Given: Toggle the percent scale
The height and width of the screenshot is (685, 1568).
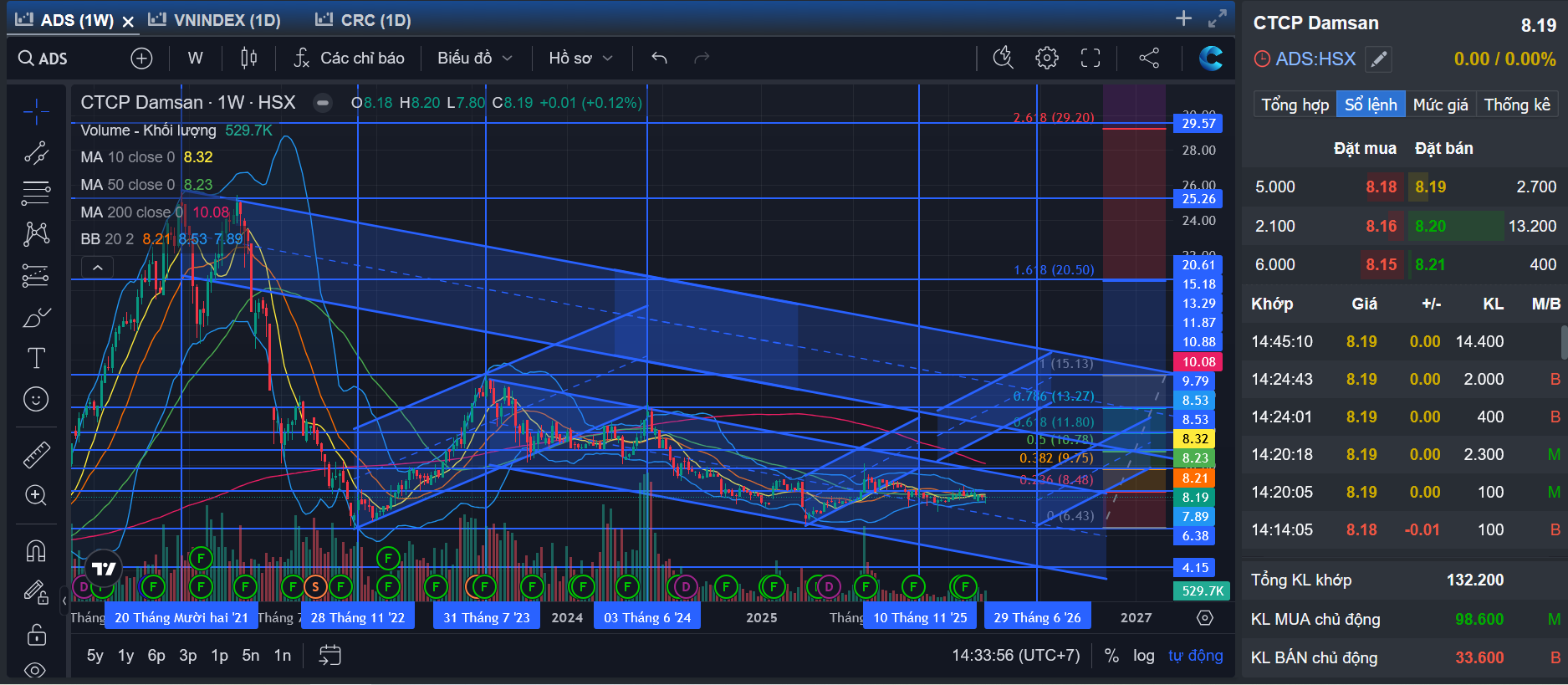Looking at the screenshot, I should coord(1111,656).
